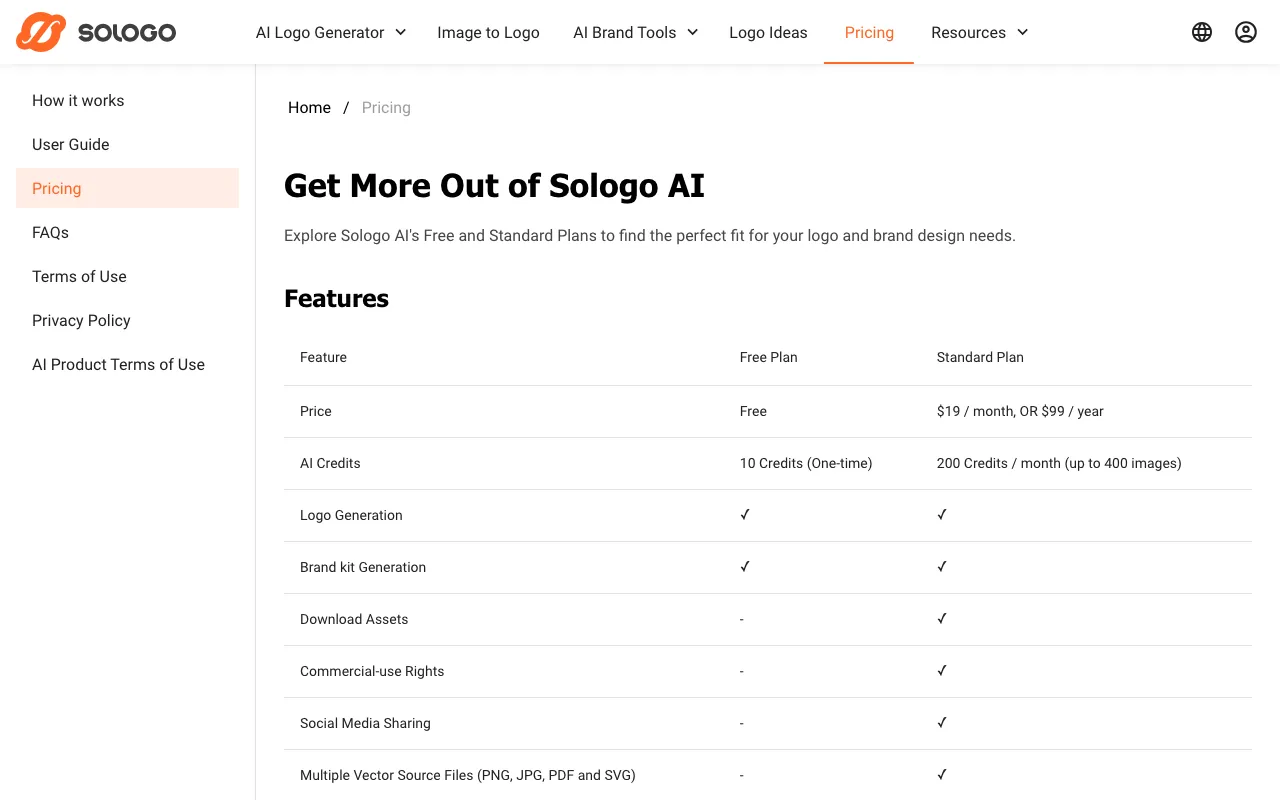Click the 'Get More Out of Sologo AI' heading
This screenshot has height=800, width=1280.
pos(494,186)
